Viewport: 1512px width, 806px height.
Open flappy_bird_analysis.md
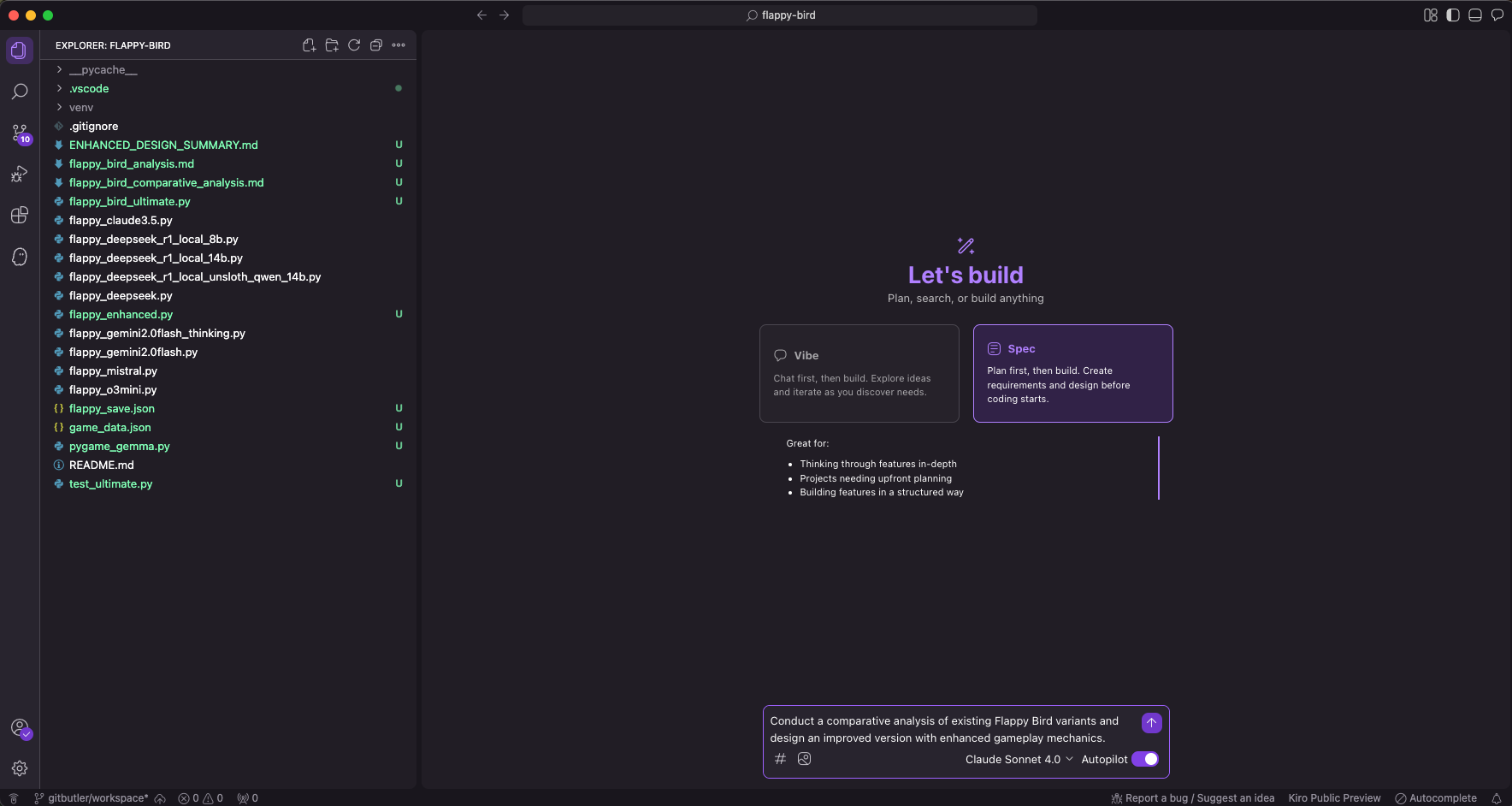point(228,164)
